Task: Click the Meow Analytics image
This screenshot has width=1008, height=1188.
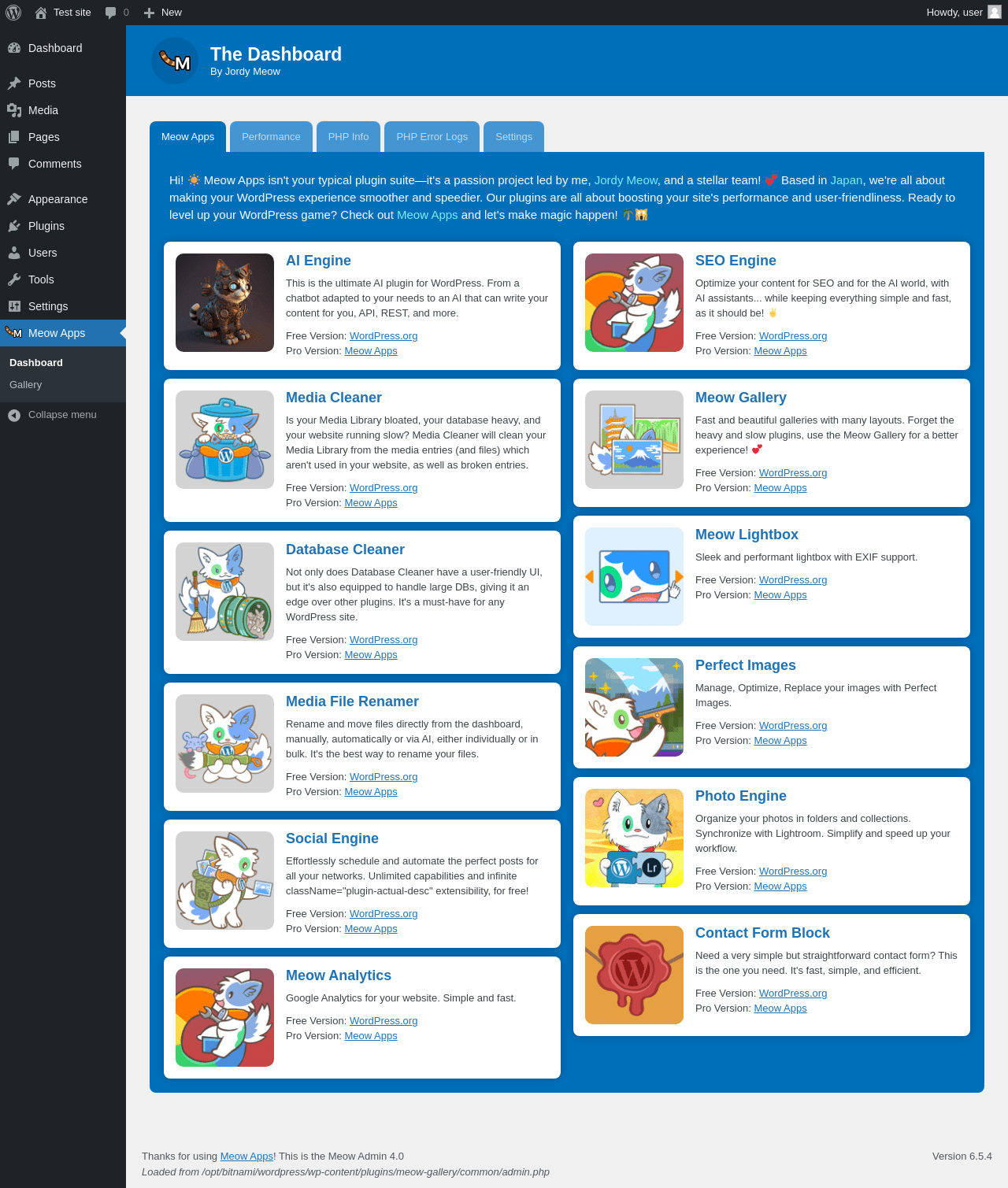Action: (224, 1017)
